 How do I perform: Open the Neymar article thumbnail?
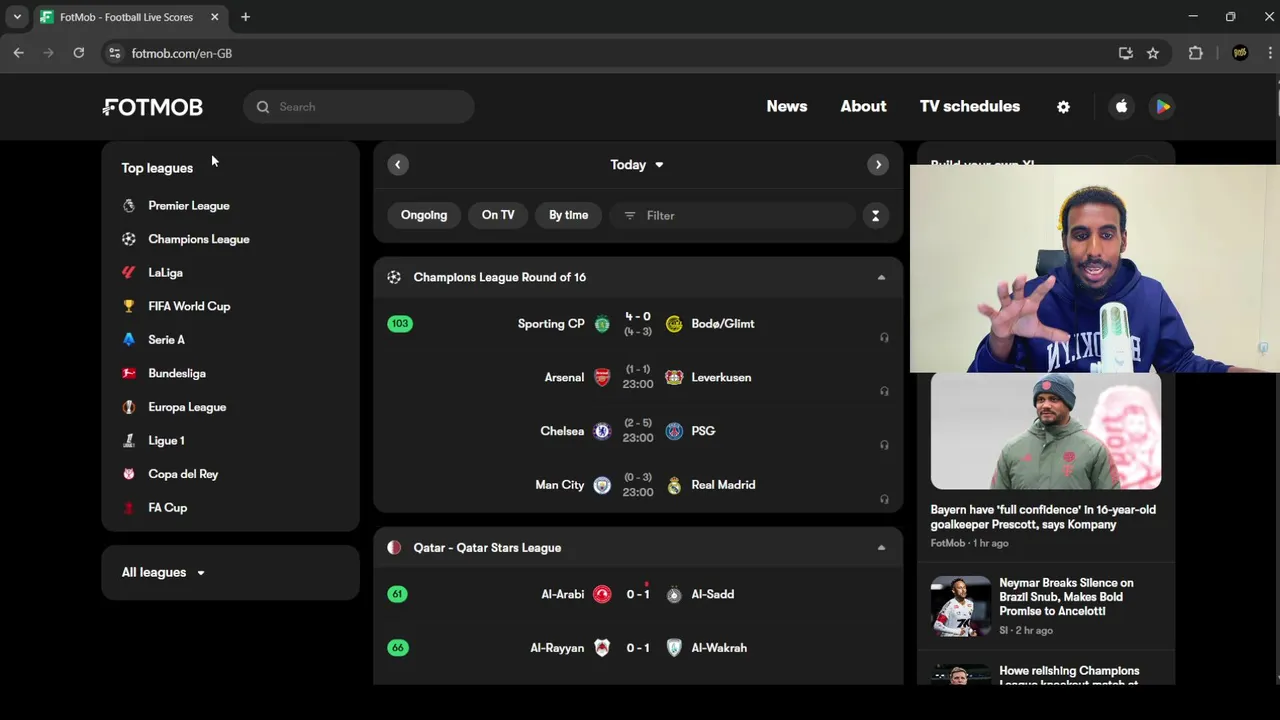click(961, 607)
